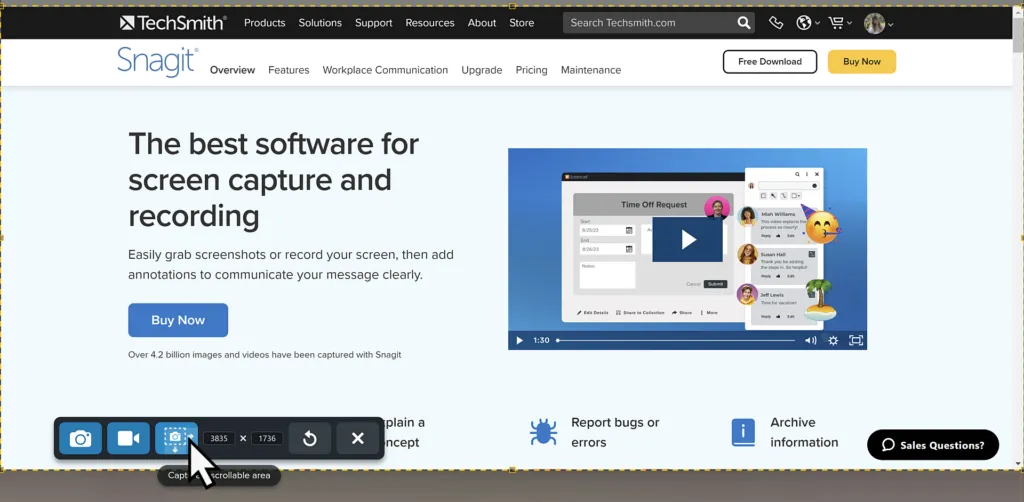
Task: Switch to the Overview tab
Action: 232,70
